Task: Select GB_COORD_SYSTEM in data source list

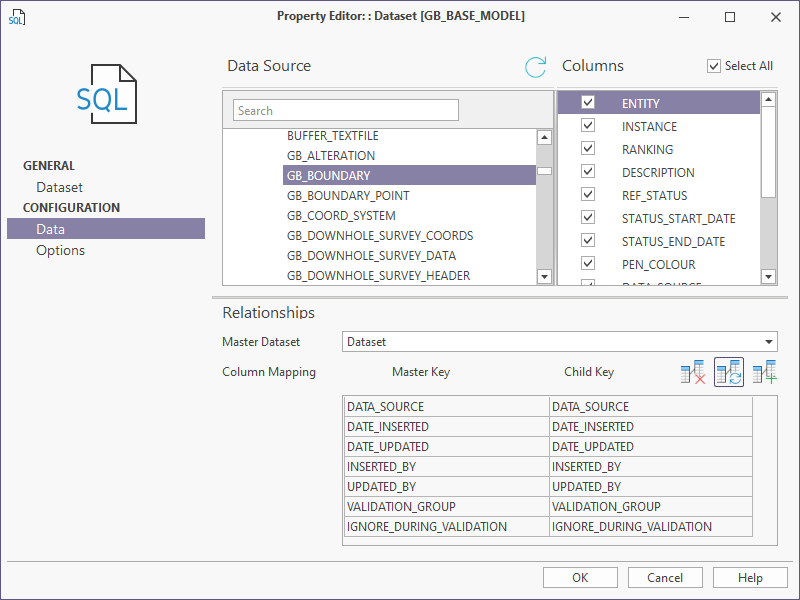Action: click(x=341, y=216)
